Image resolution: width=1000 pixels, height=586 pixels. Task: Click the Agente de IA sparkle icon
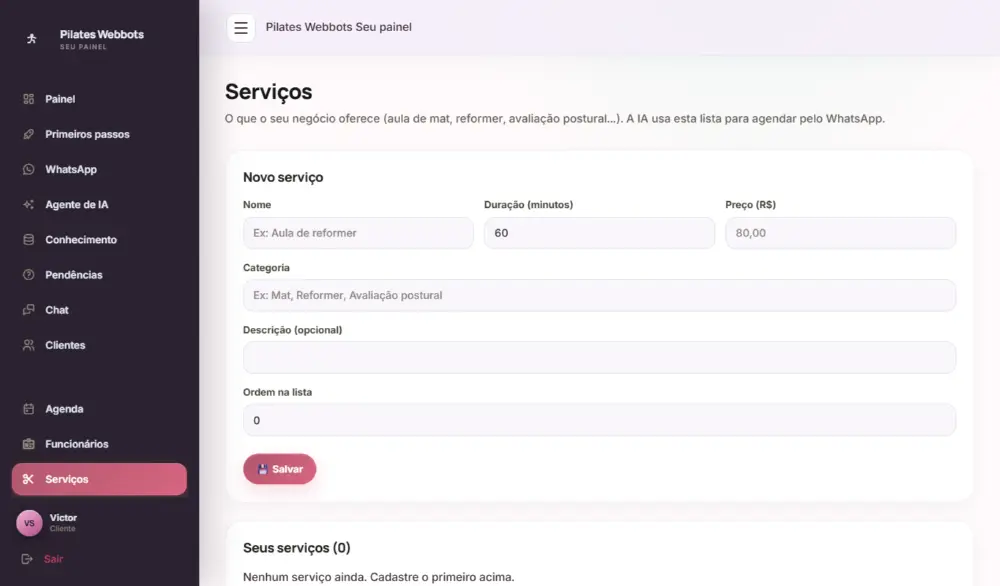[x=29, y=204]
